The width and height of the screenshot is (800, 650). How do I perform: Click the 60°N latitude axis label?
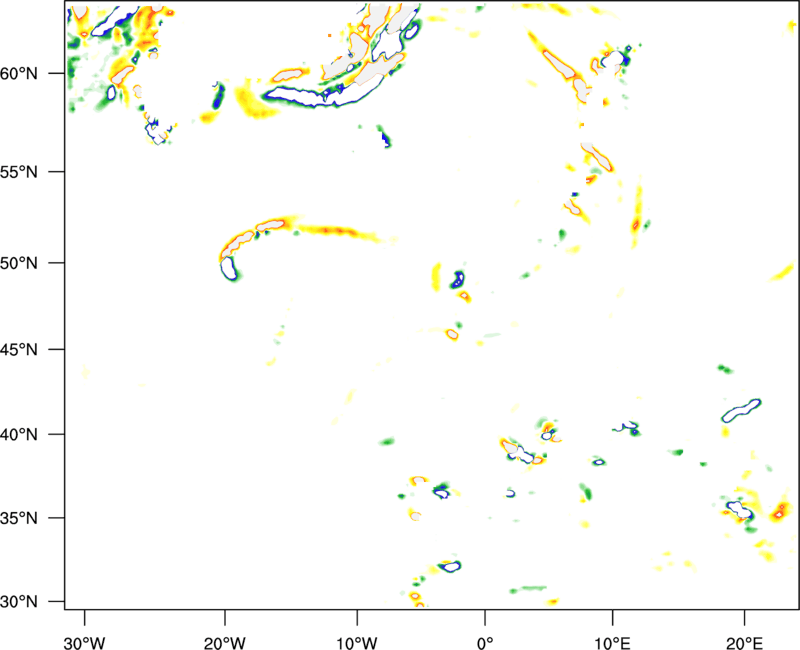point(19,74)
